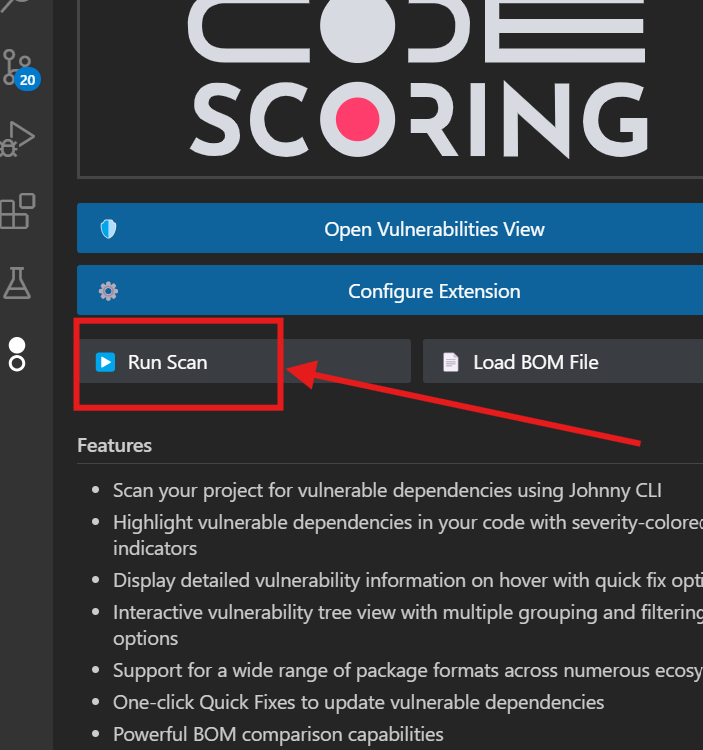Open CodeScoring view in activity bar
The width and height of the screenshot is (703, 750).
[17, 354]
